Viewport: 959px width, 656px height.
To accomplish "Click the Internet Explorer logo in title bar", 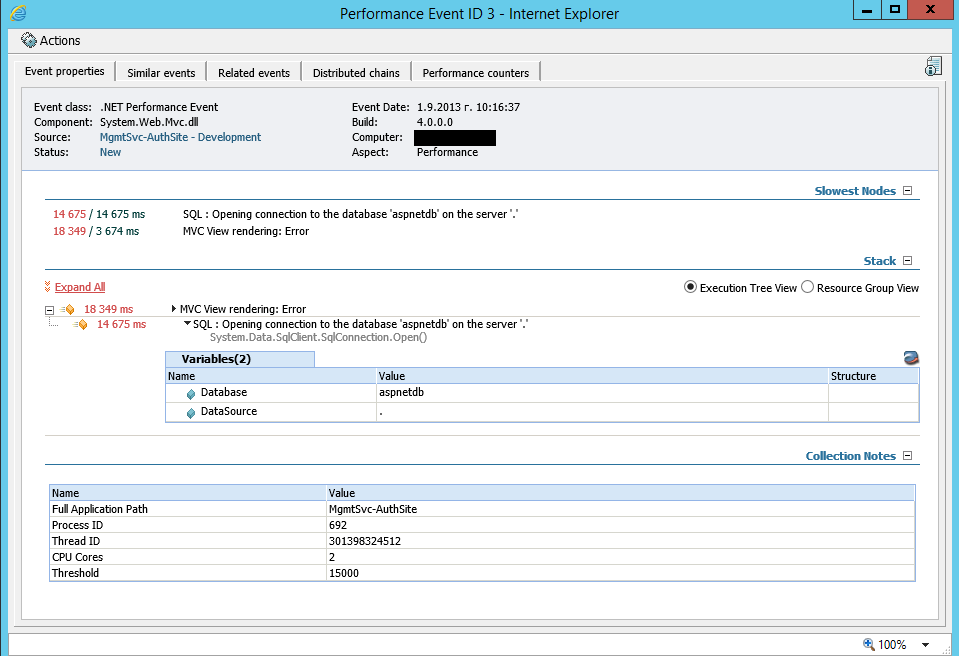I will pos(17,13).
